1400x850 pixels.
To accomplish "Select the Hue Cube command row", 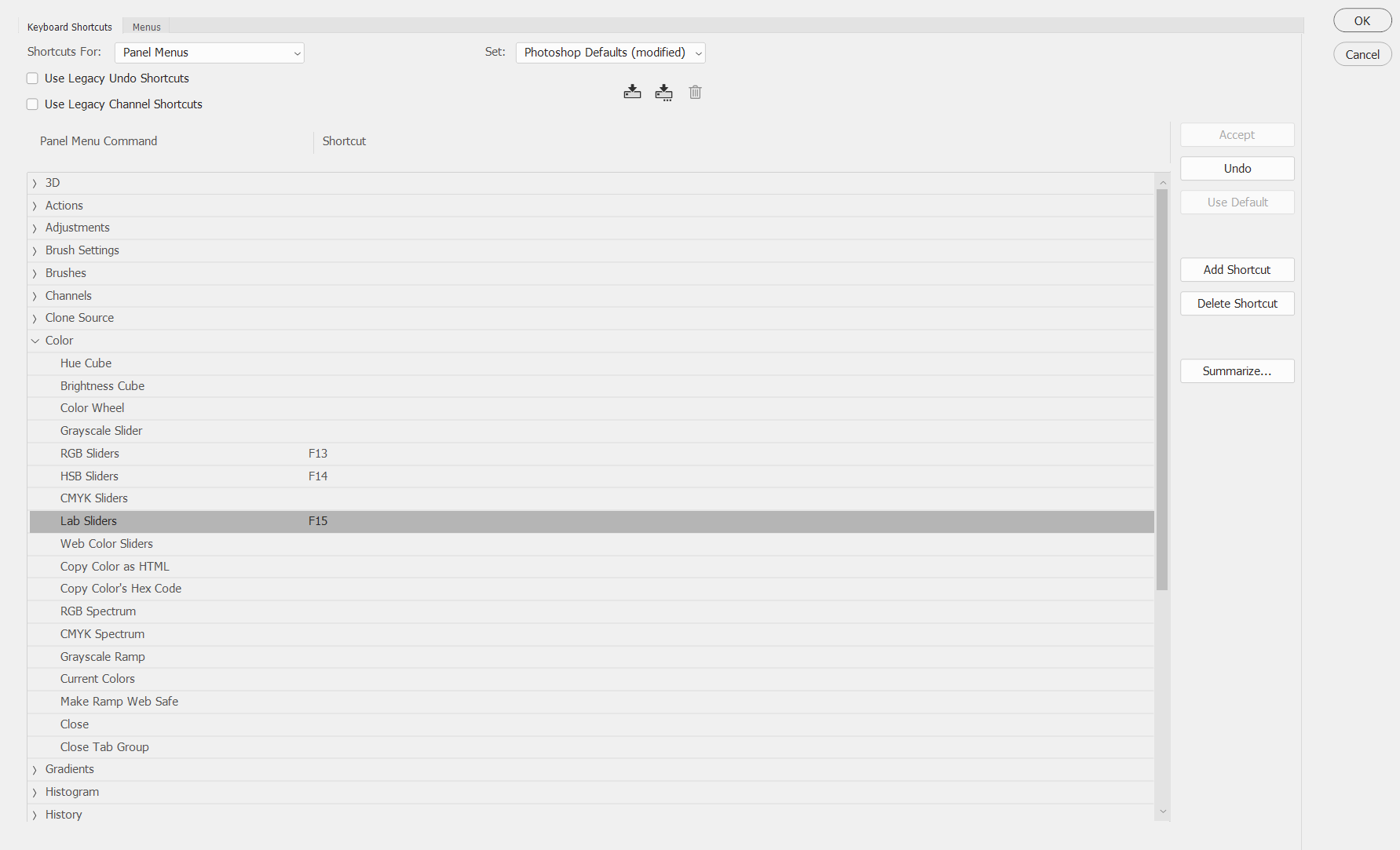I will 591,363.
